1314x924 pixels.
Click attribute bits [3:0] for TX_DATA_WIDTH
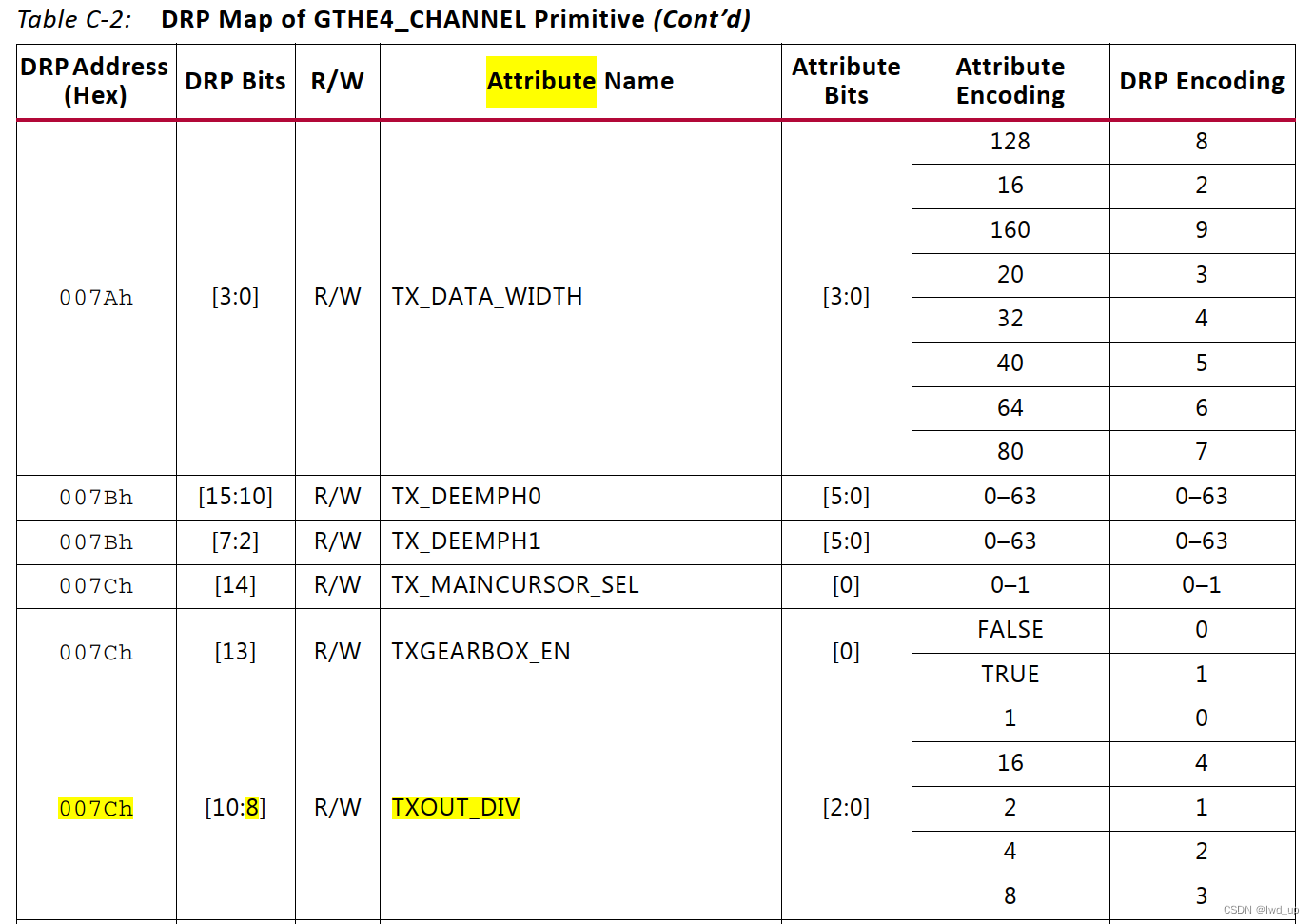[846, 297]
